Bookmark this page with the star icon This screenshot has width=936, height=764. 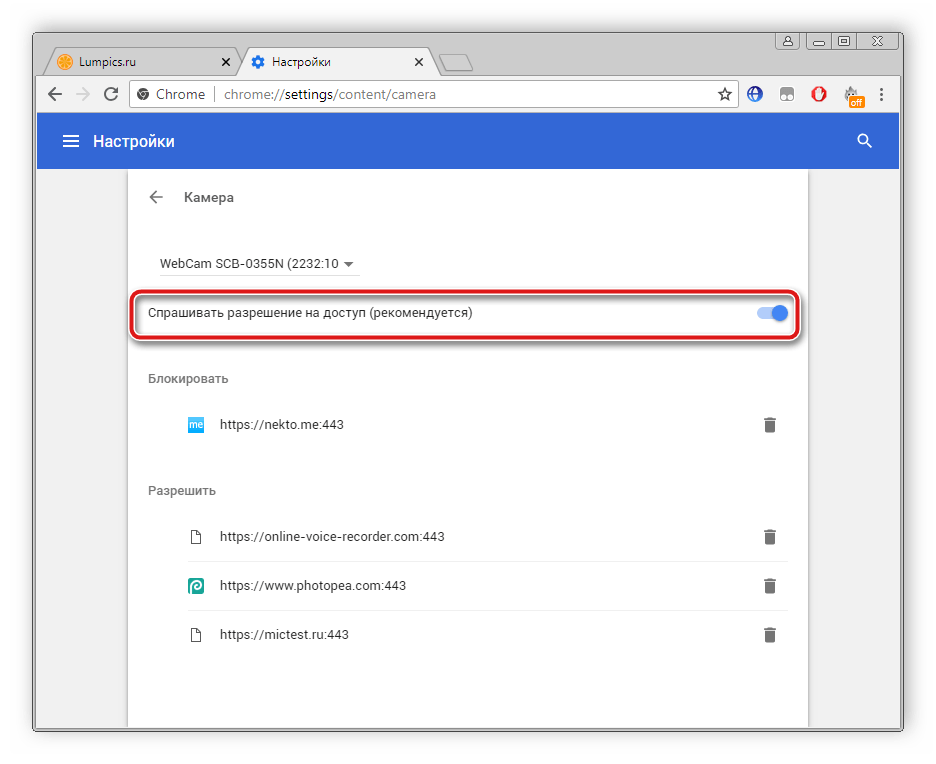[x=725, y=94]
